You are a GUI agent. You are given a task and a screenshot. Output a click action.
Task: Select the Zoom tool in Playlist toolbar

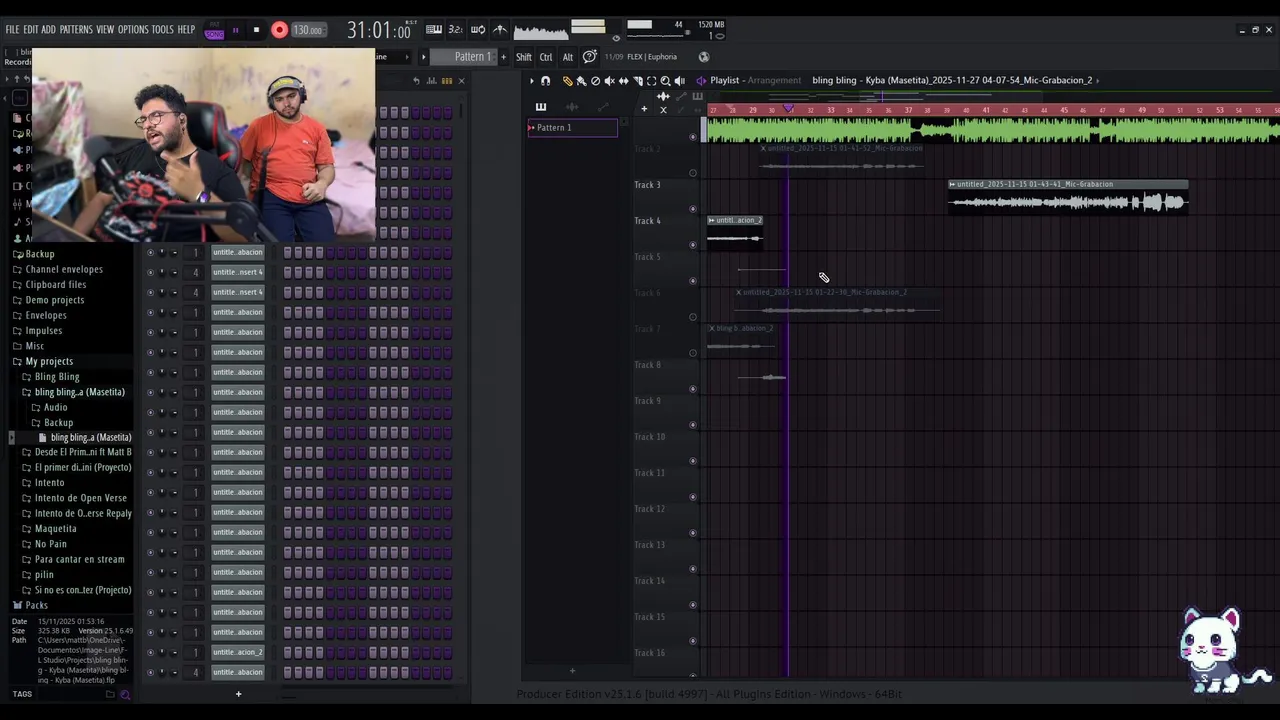665,81
